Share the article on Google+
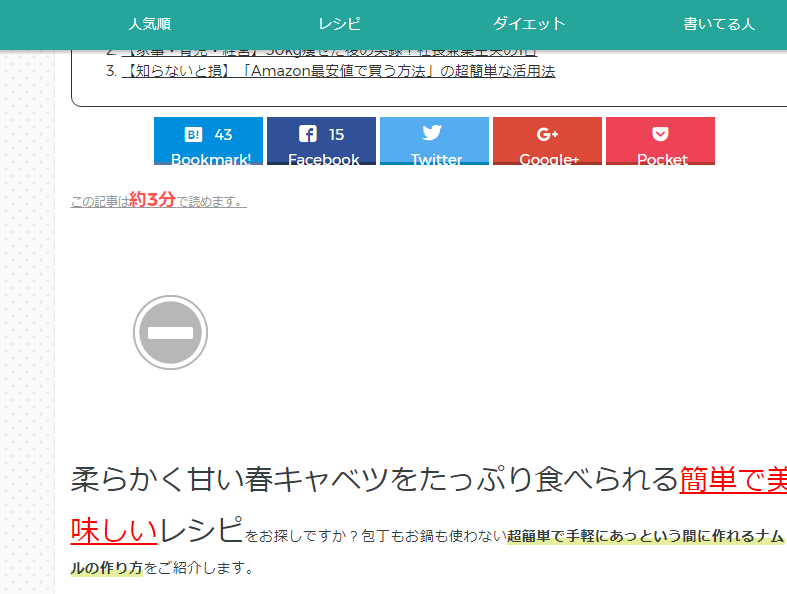Viewport: 787px width, 594px height. [x=547, y=141]
